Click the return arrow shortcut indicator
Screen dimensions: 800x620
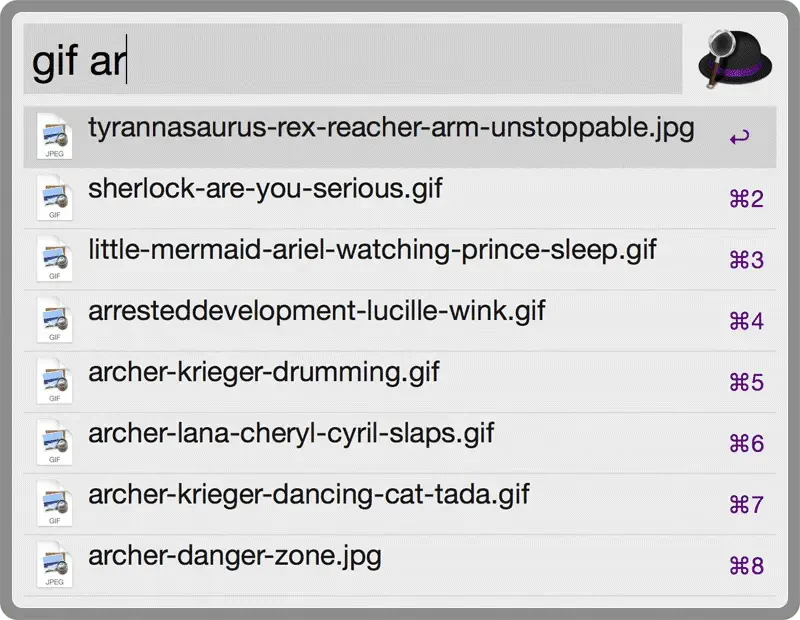point(739,138)
